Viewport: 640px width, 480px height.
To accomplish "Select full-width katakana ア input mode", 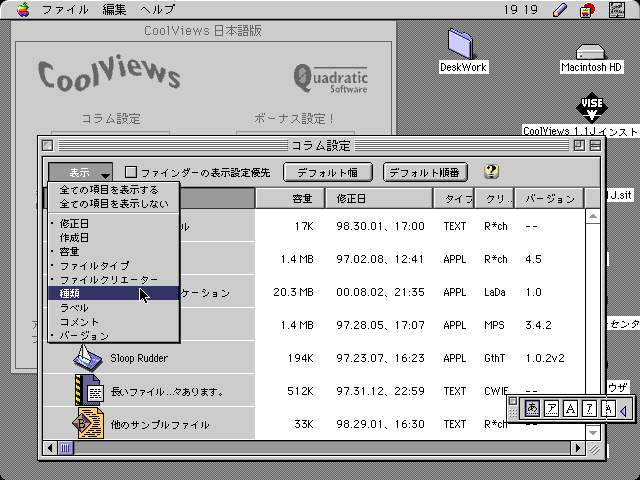I will point(551,408).
